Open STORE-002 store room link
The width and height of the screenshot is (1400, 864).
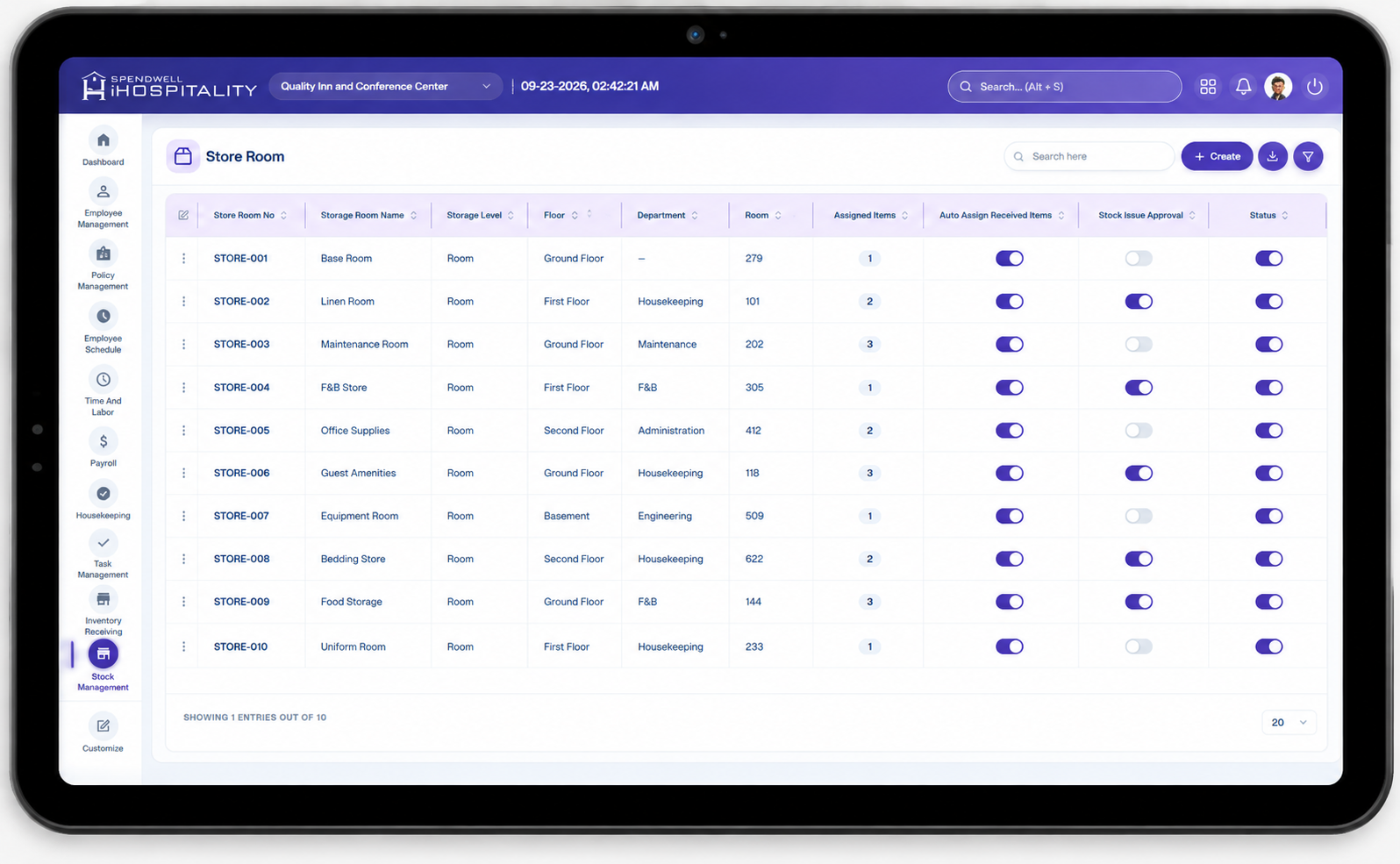[x=241, y=302]
